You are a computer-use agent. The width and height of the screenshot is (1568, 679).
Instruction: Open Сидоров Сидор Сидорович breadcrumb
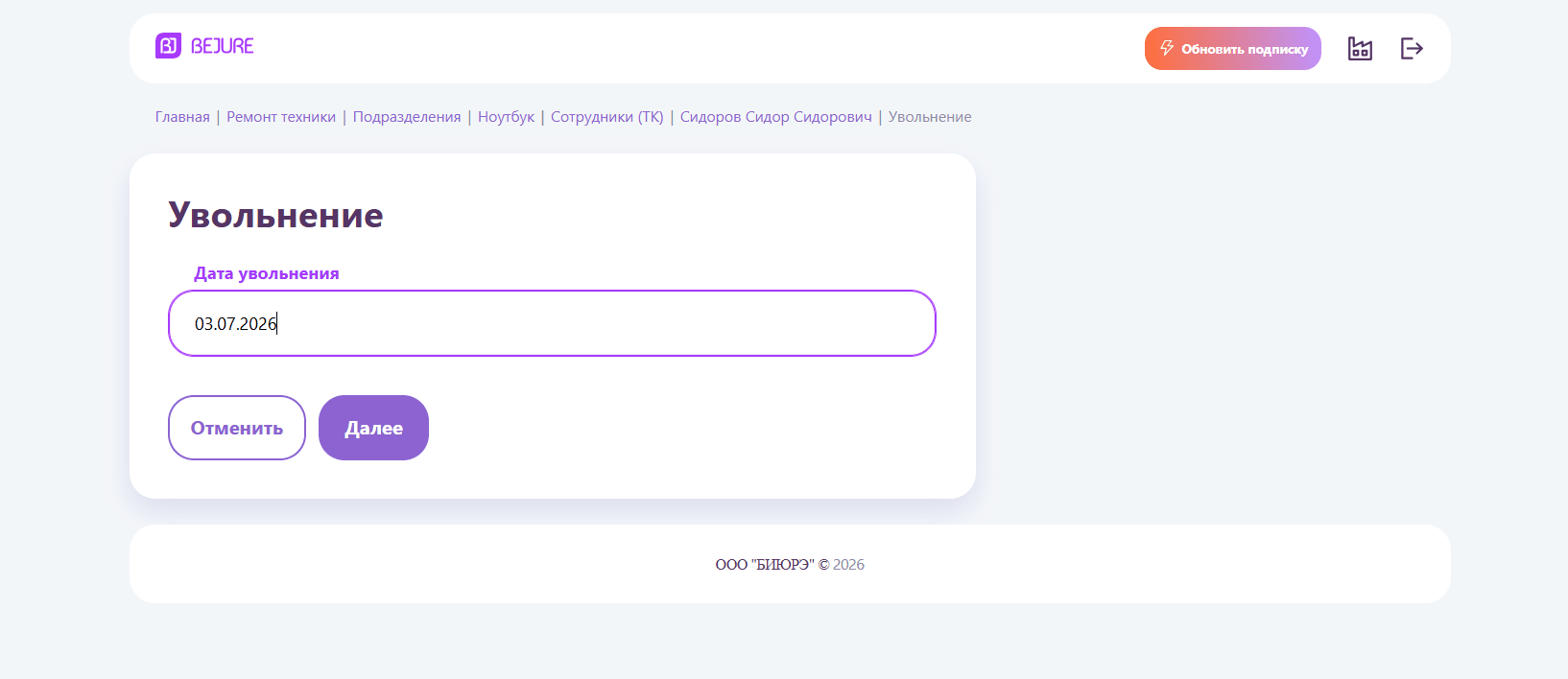(x=776, y=117)
